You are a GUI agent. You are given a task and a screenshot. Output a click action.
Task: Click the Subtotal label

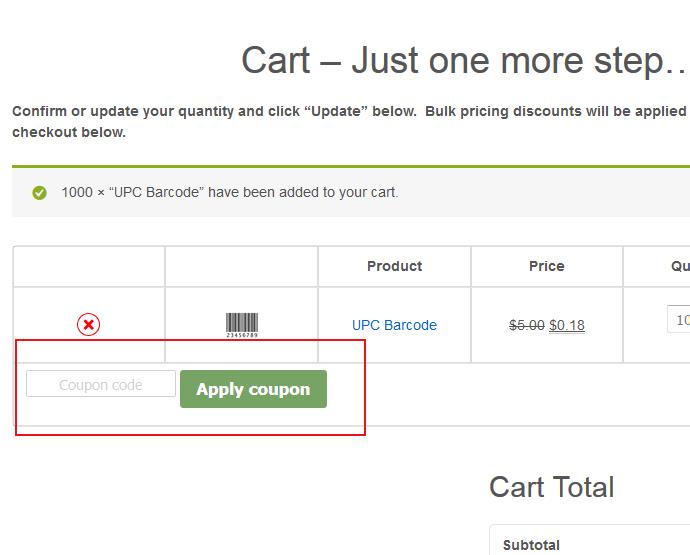pyautogui.click(x=531, y=545)
